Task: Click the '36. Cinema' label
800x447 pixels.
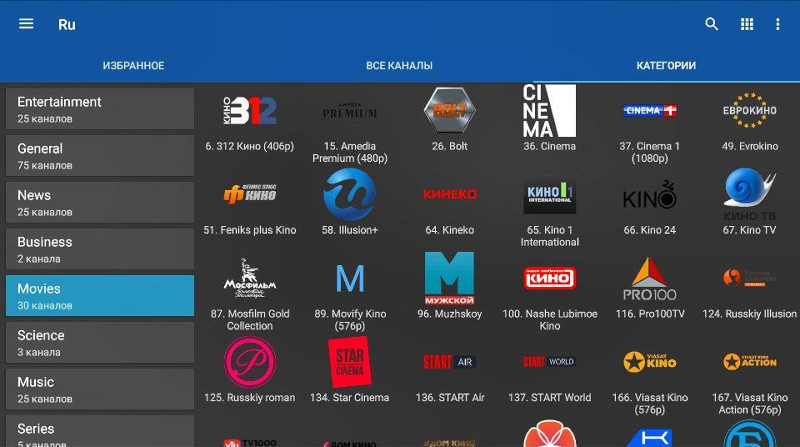Action: 549,146
